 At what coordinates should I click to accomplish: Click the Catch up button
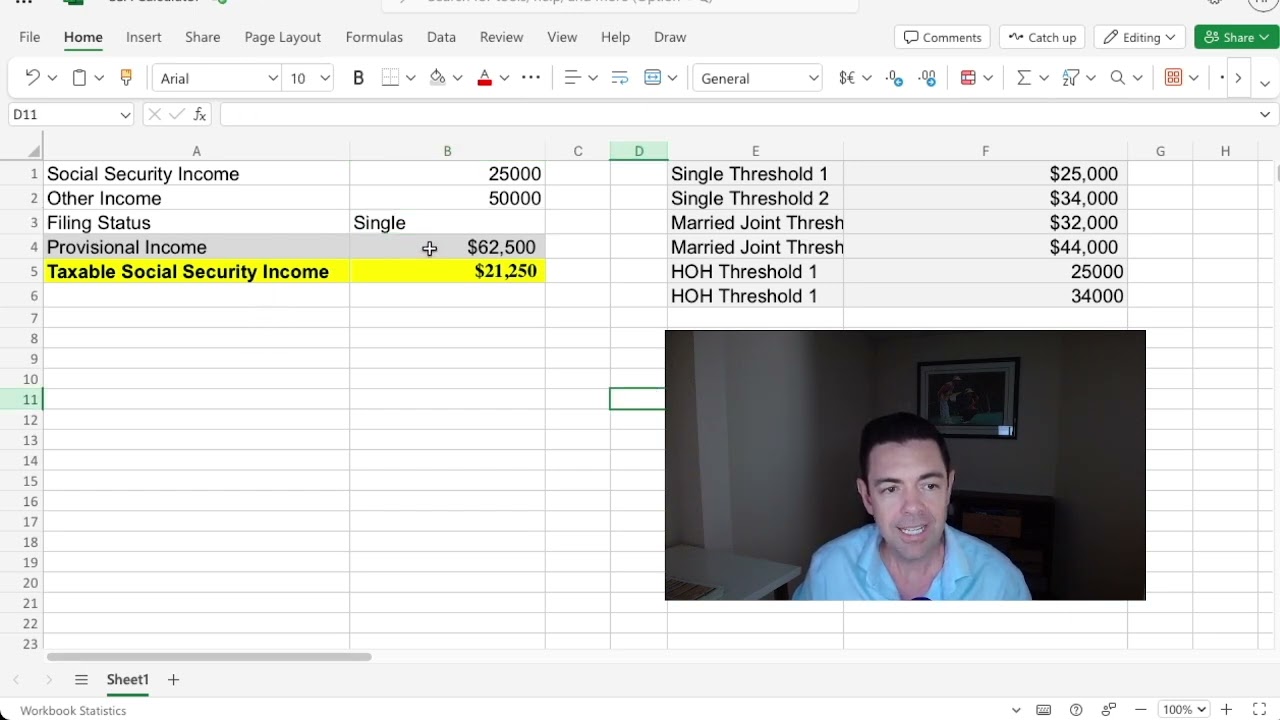tap(1042, 37)
